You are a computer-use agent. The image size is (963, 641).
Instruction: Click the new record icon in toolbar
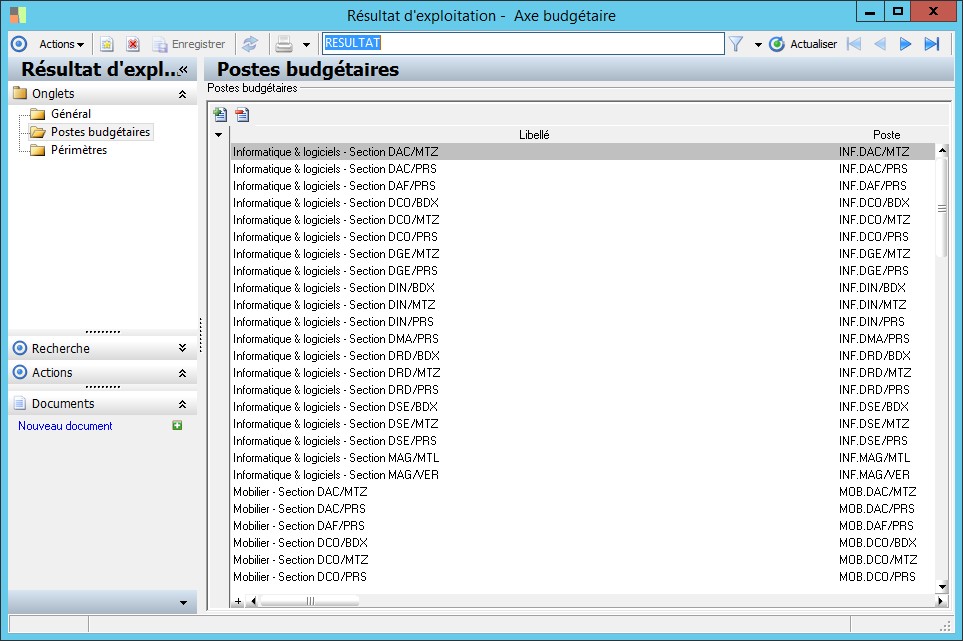point(107,44)
